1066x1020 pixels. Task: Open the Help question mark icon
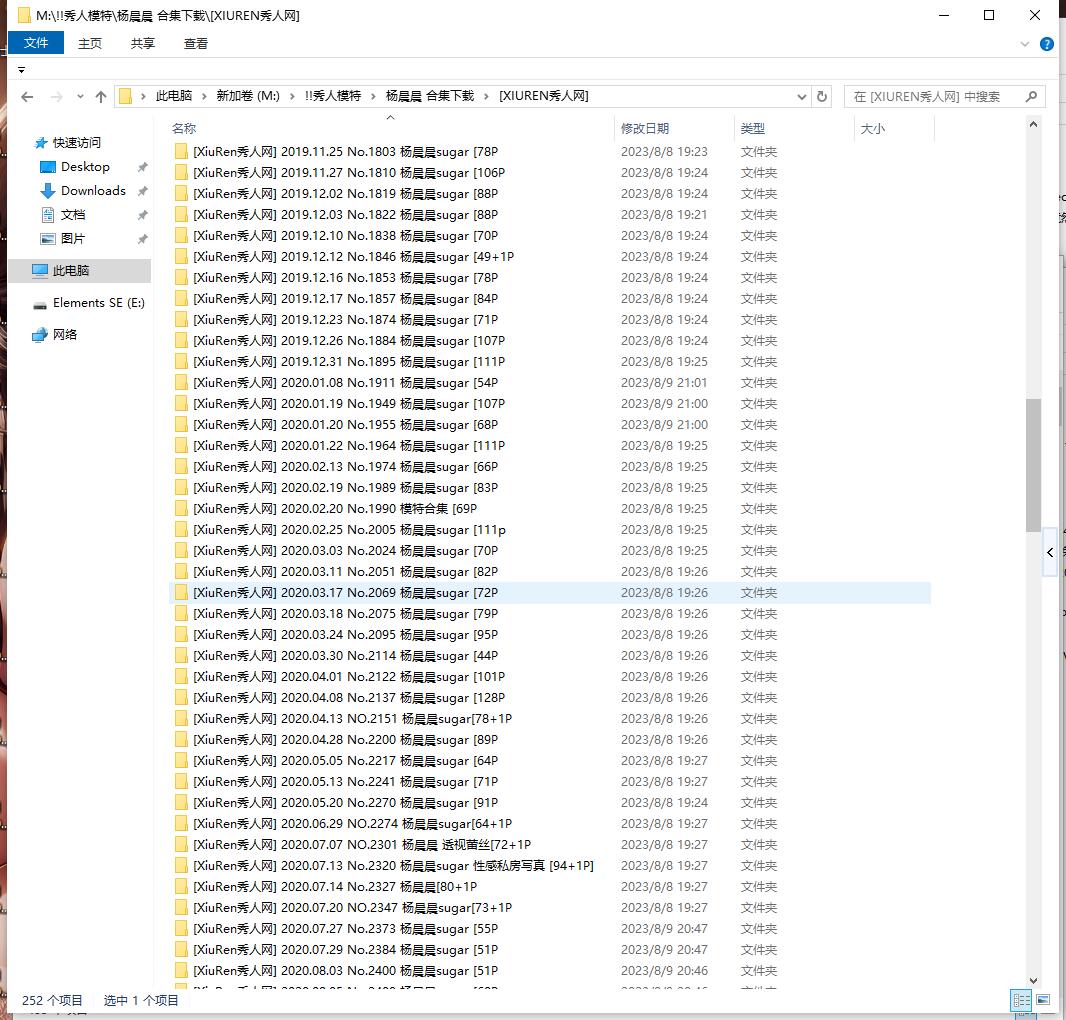point(1047,44)
